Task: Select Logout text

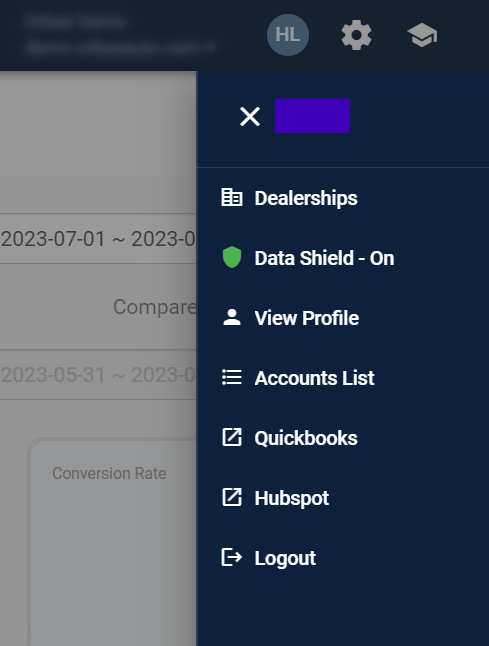Action: click(285, 558)
